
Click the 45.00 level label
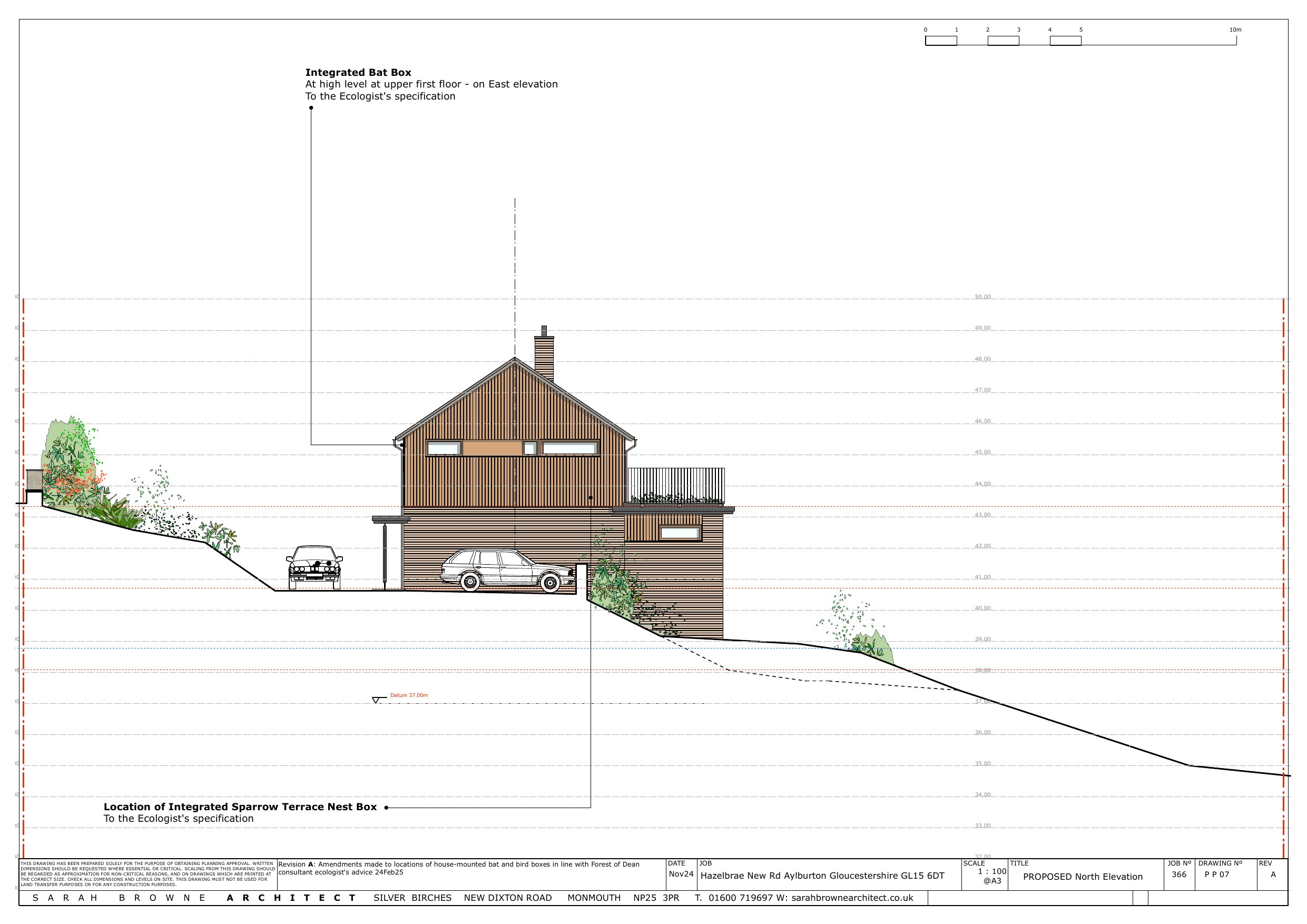coord(982,453)
